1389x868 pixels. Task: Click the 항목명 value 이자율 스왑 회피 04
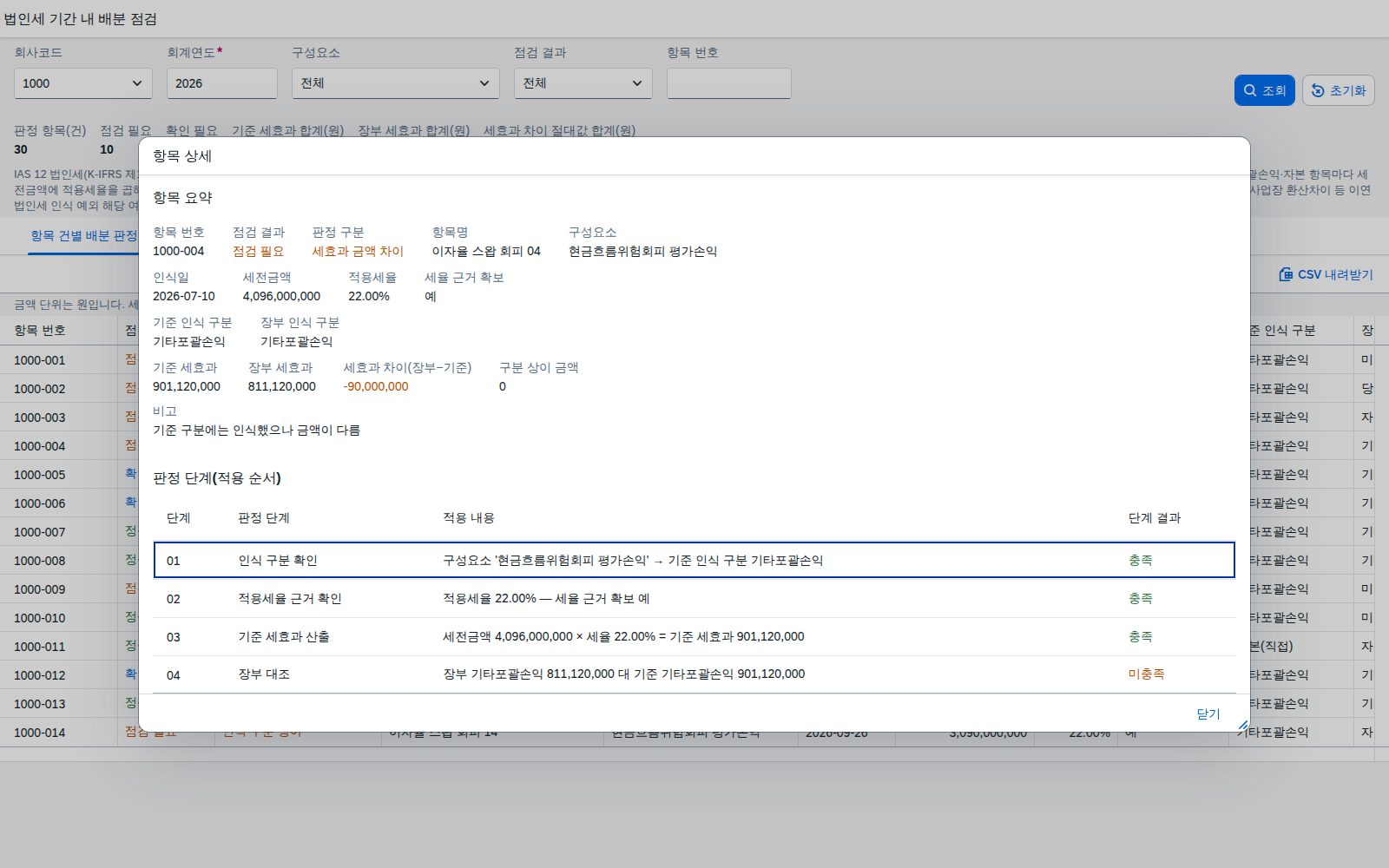(486, 251)
